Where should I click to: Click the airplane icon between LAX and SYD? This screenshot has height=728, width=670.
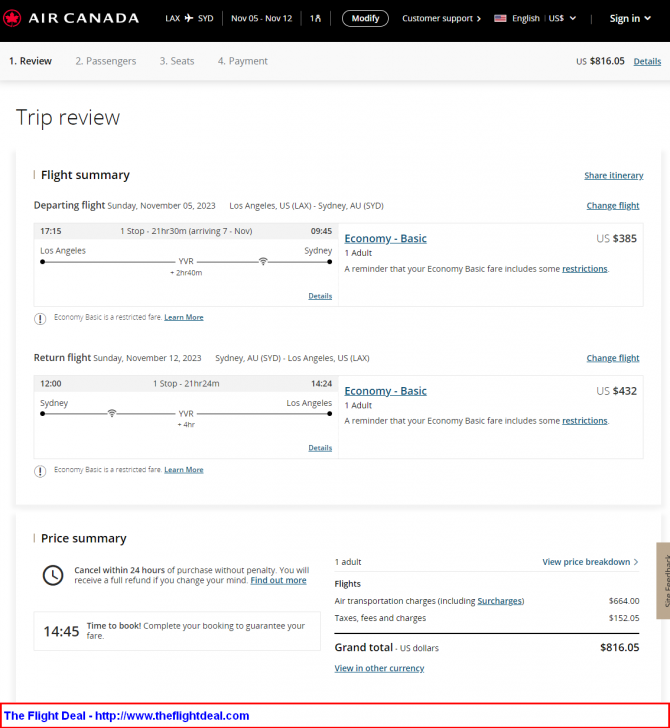(x=189, y=18)
